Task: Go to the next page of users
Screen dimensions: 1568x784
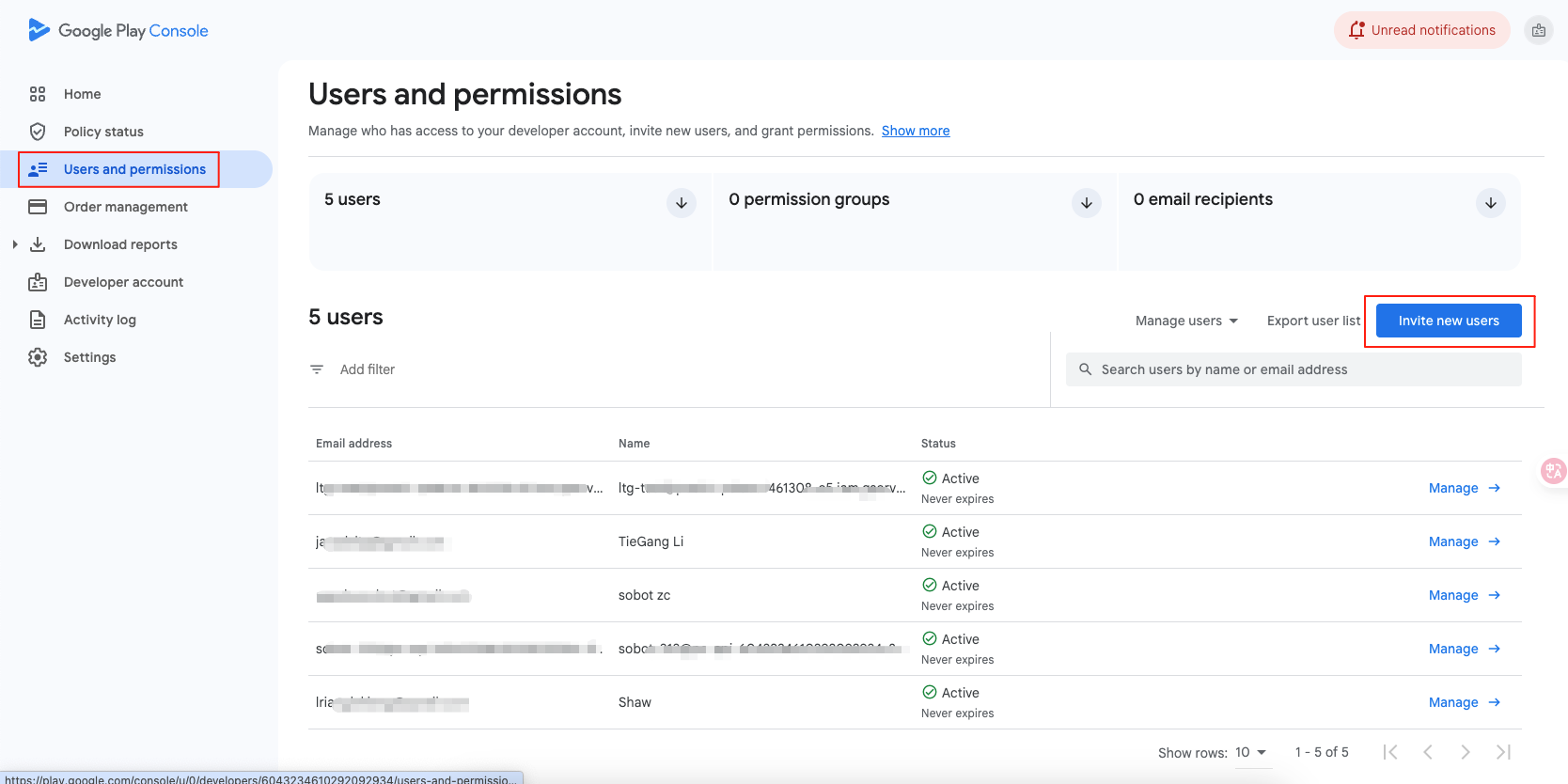Action: click(x=1465, y=752)
